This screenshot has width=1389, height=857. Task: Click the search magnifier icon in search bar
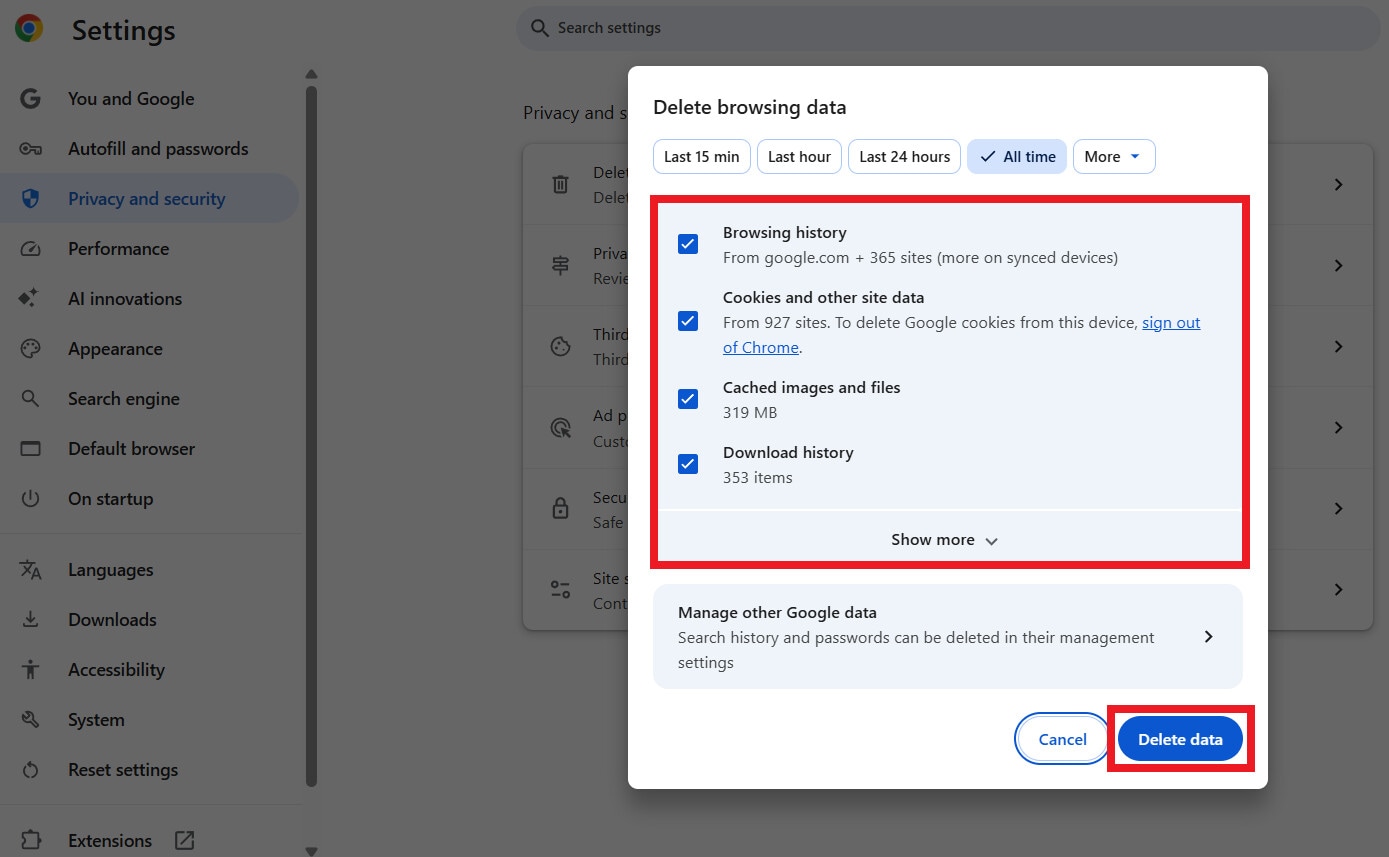540,28
